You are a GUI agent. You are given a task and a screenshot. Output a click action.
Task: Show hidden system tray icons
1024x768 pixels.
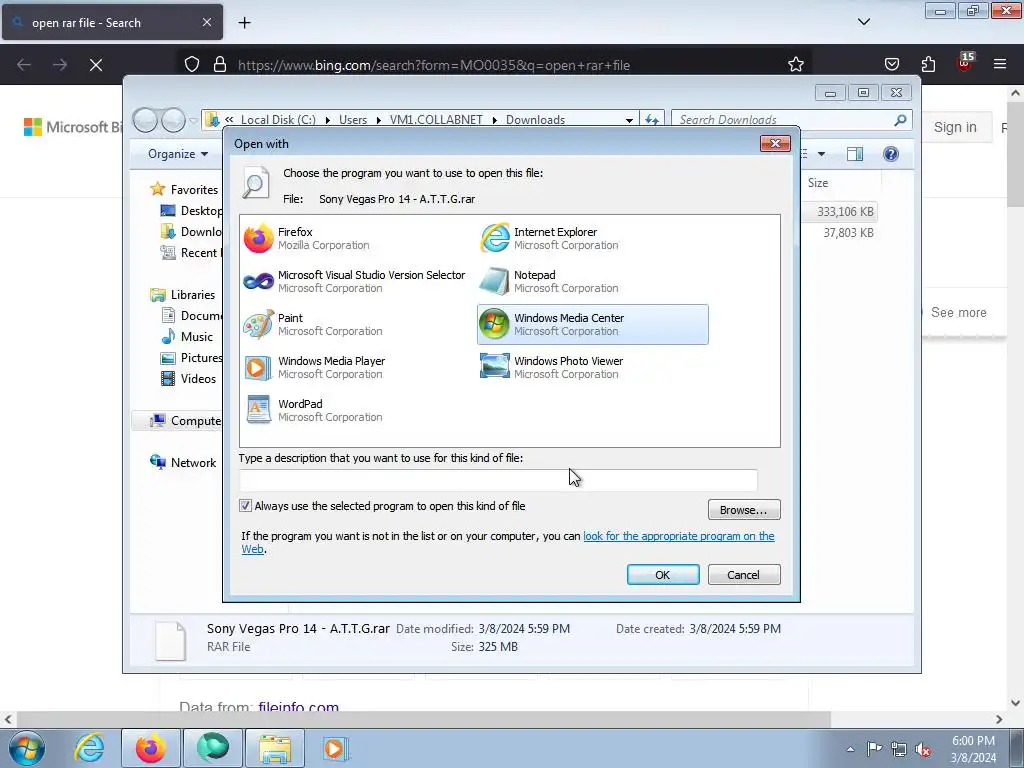(850, 749)
